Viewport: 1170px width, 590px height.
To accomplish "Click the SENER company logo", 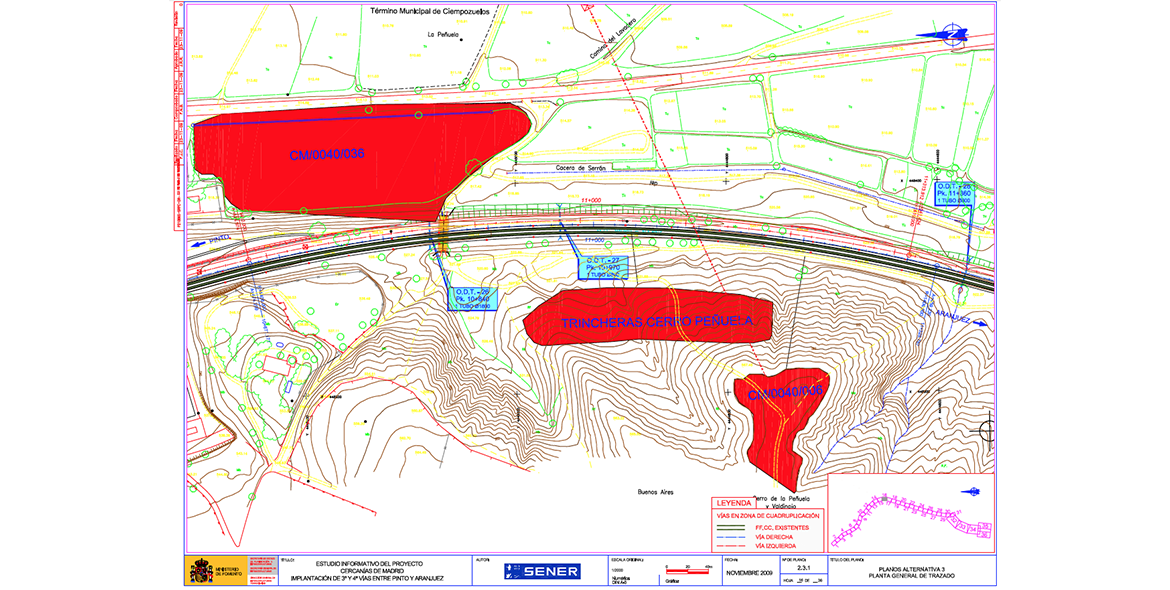I will point(542,571).
